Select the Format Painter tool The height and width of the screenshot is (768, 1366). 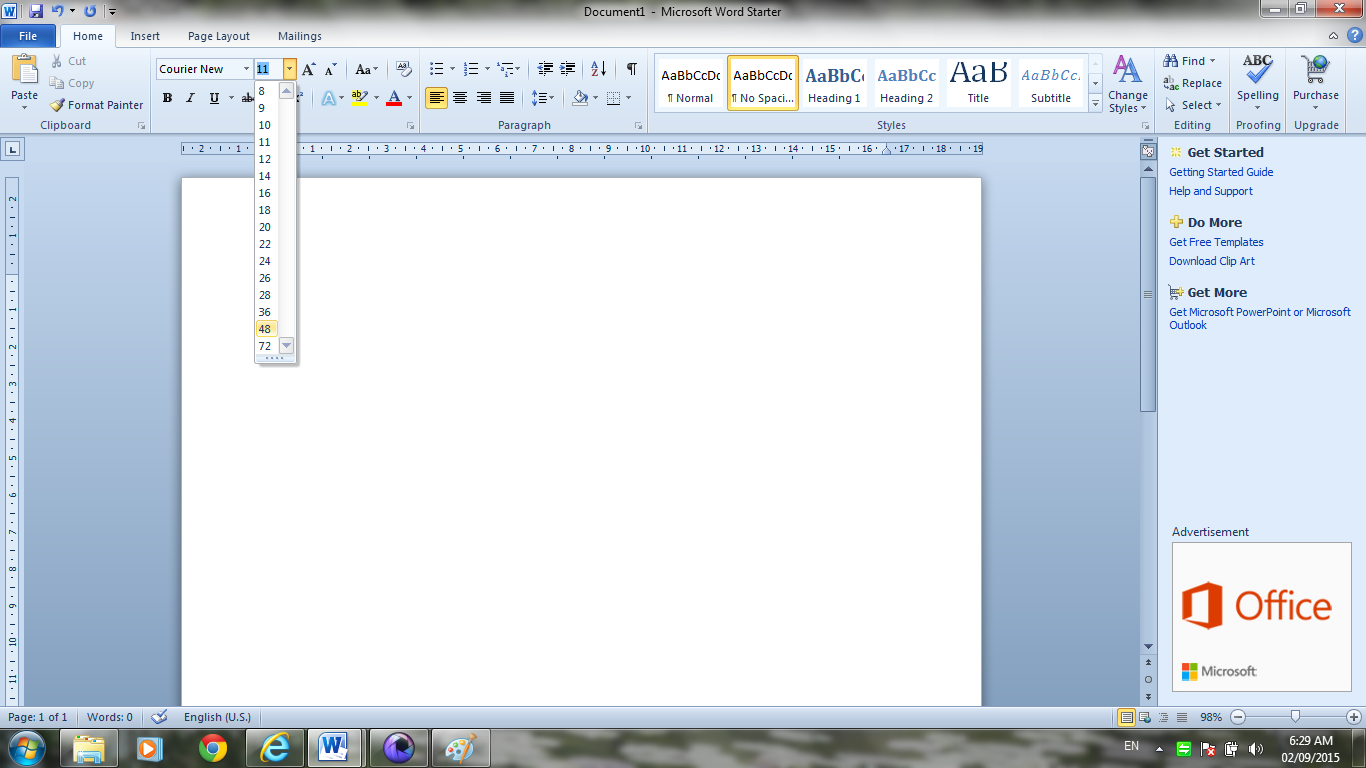coord(96,105)
